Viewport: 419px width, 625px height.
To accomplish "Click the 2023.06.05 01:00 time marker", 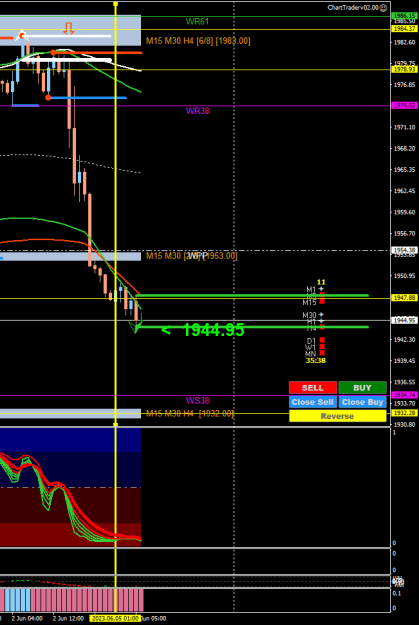I will coord(115,619).
